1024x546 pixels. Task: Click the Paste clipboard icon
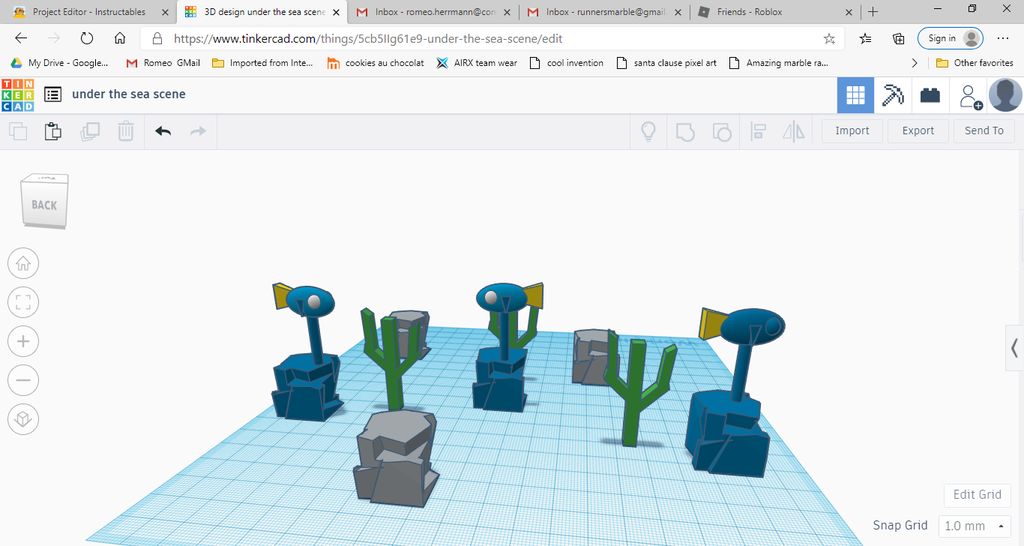(x=53, y=131)
